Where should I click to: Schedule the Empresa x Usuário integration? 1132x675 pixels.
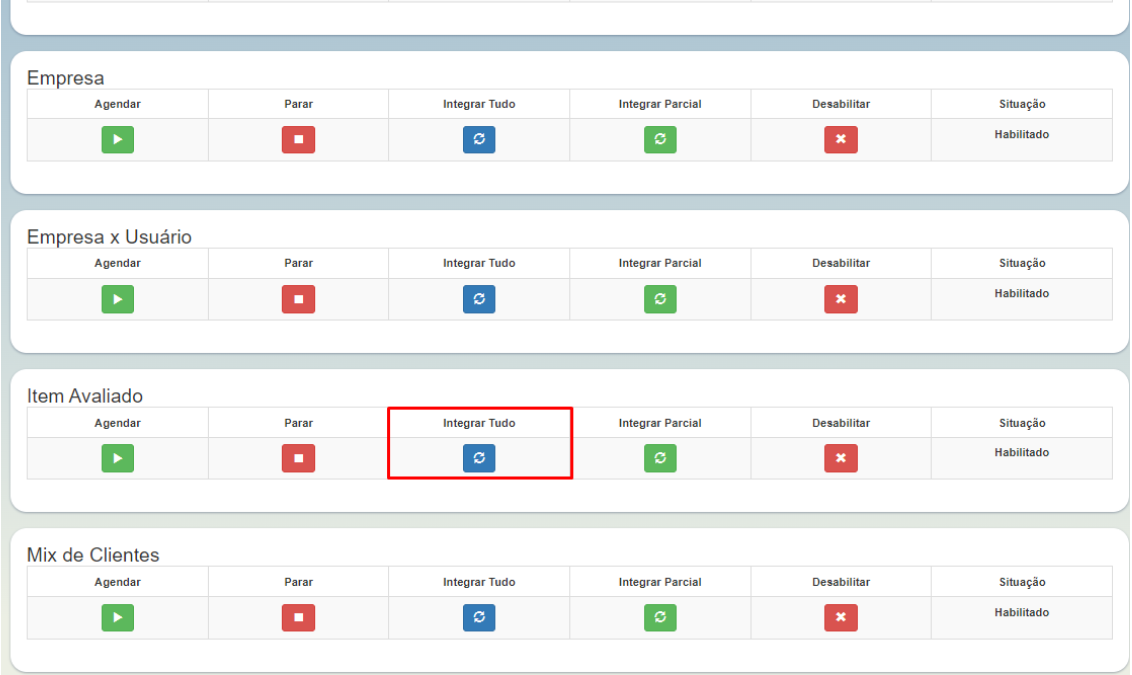pyautogui.click(x=118, y=299)
